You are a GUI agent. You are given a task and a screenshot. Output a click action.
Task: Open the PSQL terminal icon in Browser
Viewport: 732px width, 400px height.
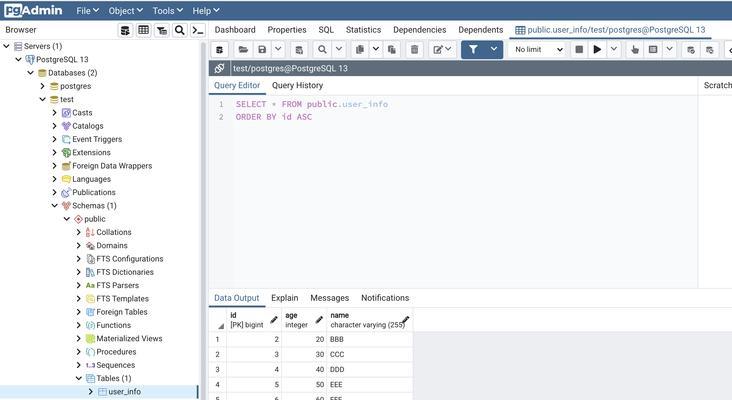[198, 30]
